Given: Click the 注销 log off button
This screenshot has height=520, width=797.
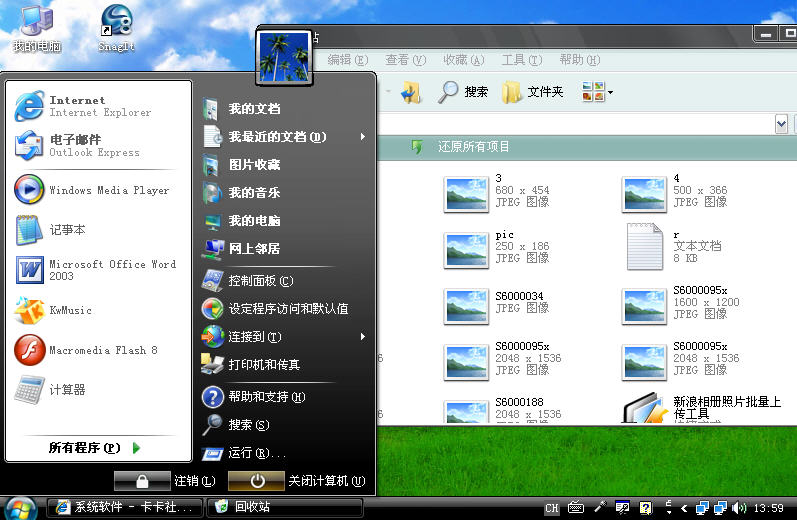Looking at the screenshot, I should click(x=142, y=481).
